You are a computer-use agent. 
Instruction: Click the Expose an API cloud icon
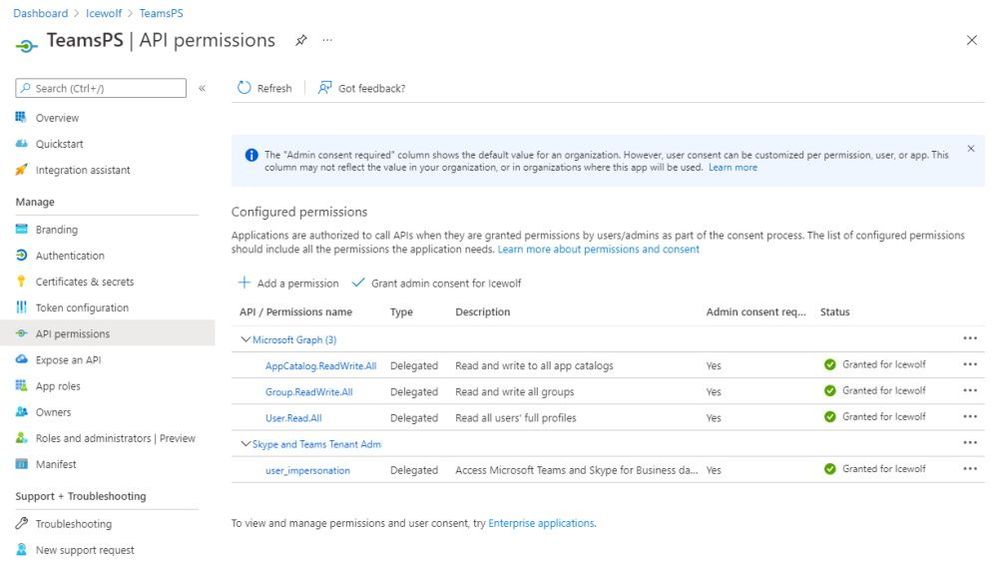[x=21, y=359]
